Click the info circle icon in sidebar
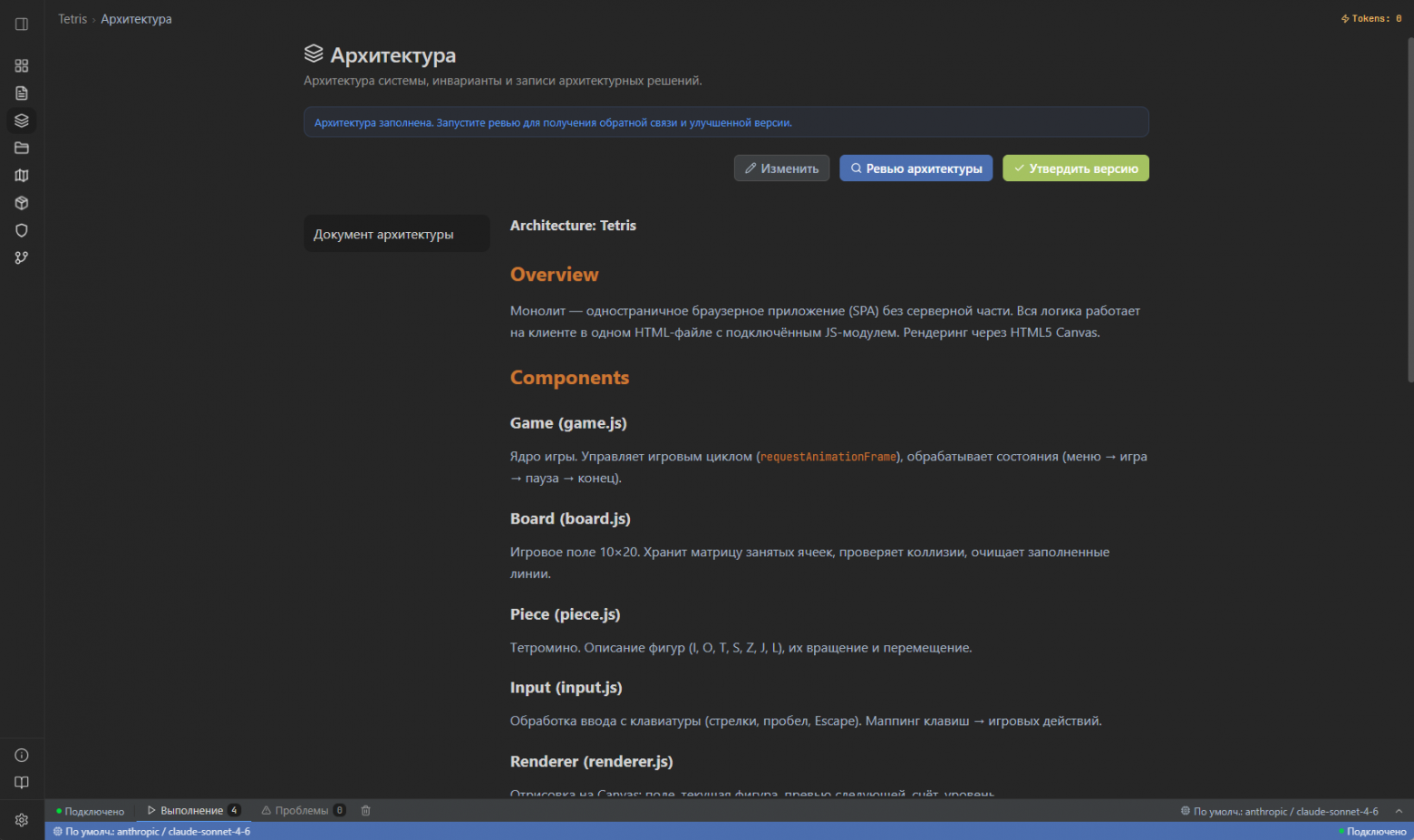 (x=22, y=756)
